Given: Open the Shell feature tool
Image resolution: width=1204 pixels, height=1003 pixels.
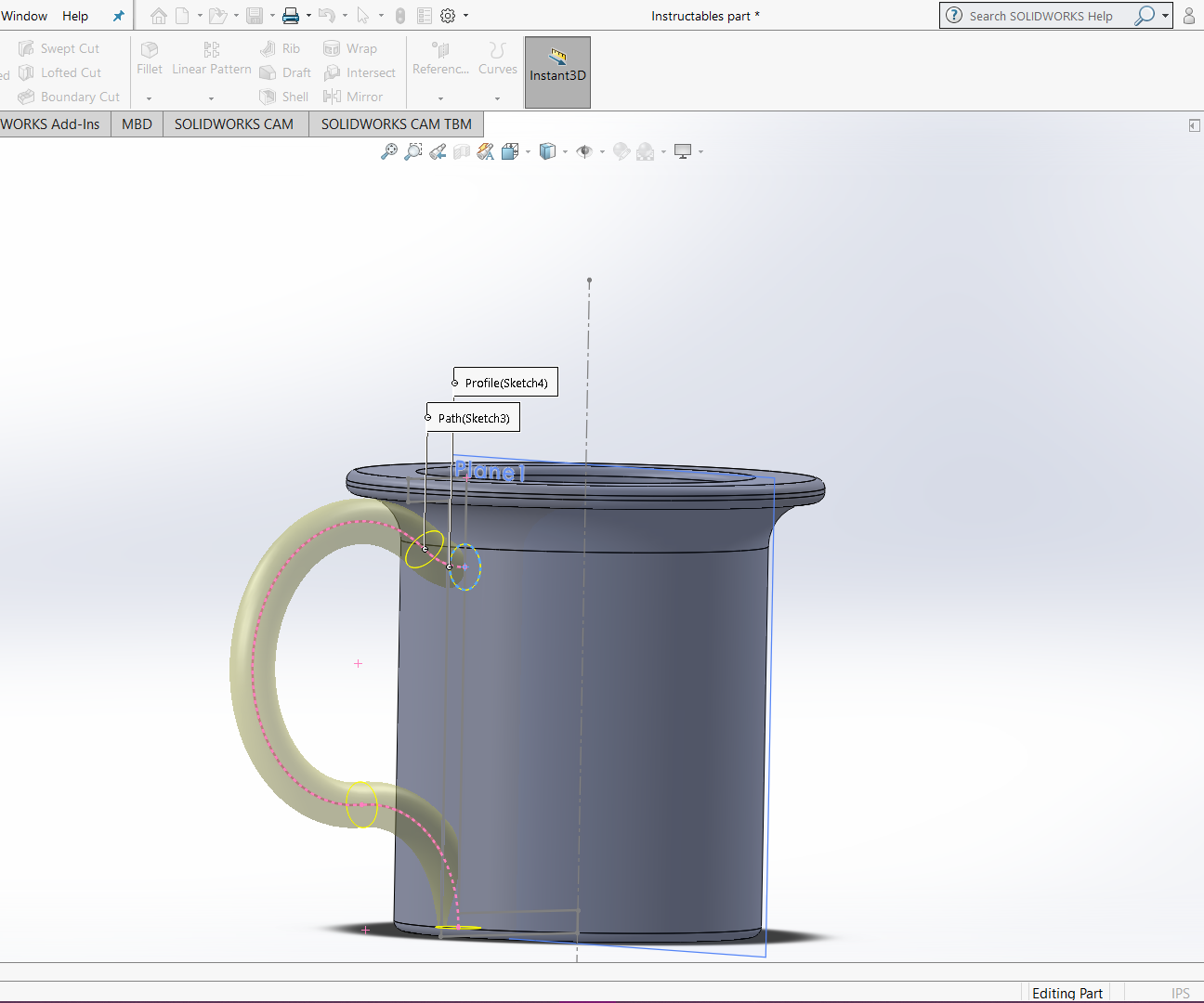Looking at the screenshot, I should [283, 96].
